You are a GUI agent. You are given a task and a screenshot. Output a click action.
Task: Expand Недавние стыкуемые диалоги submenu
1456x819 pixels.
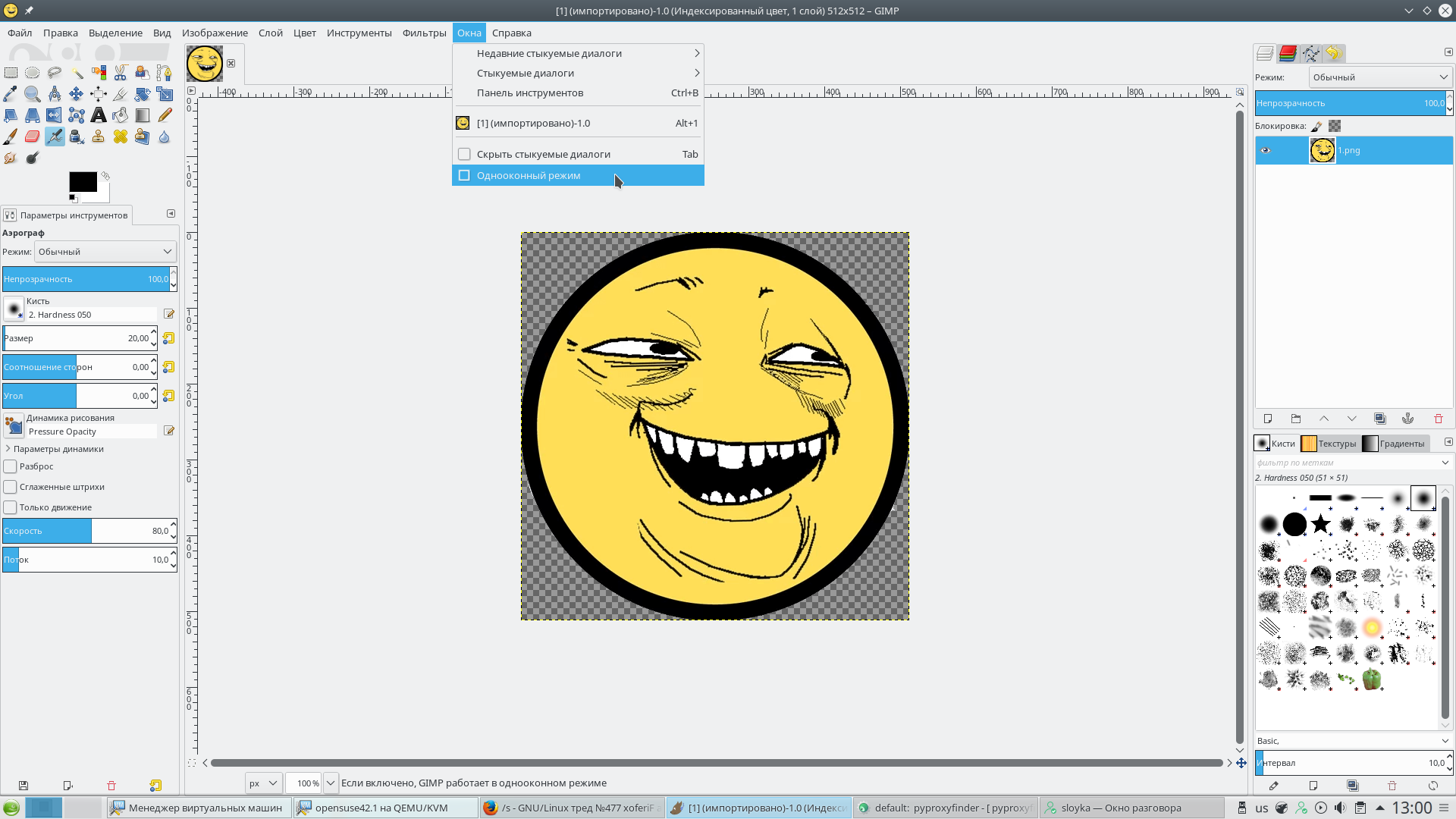(x=578, y=53)
